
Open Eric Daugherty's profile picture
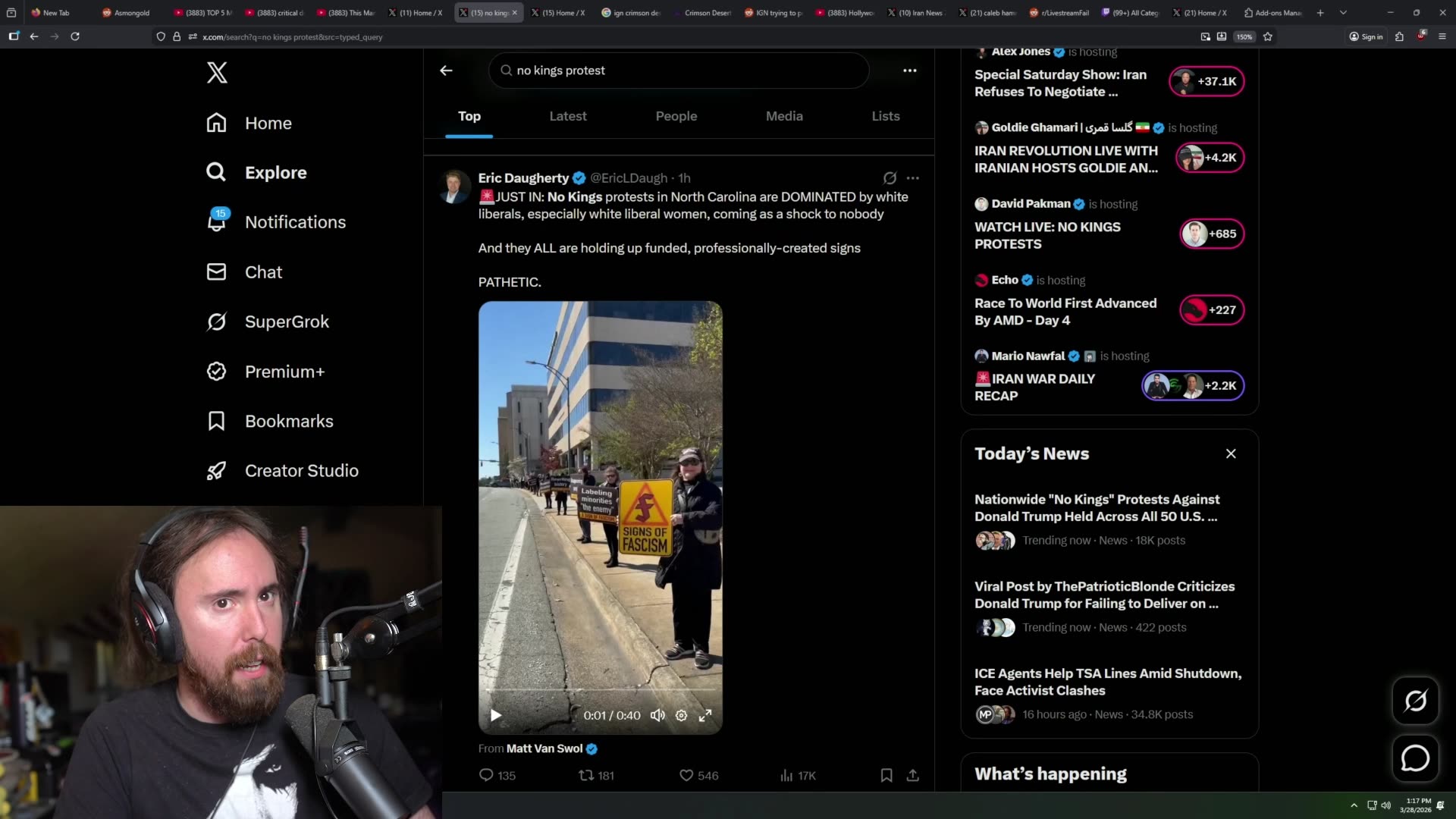point(455,187)
